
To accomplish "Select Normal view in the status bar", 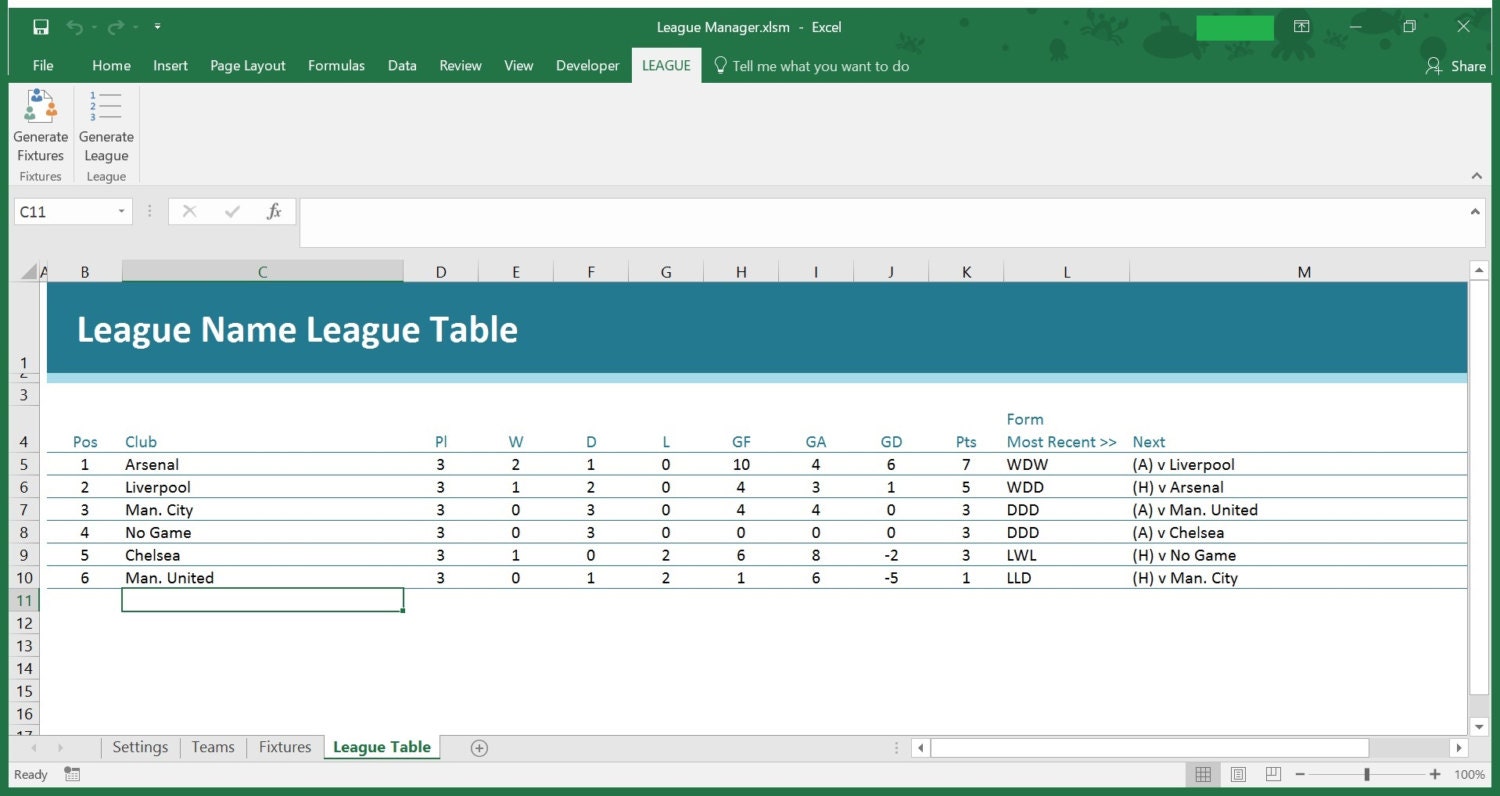I will click(x=1203, y=773).
